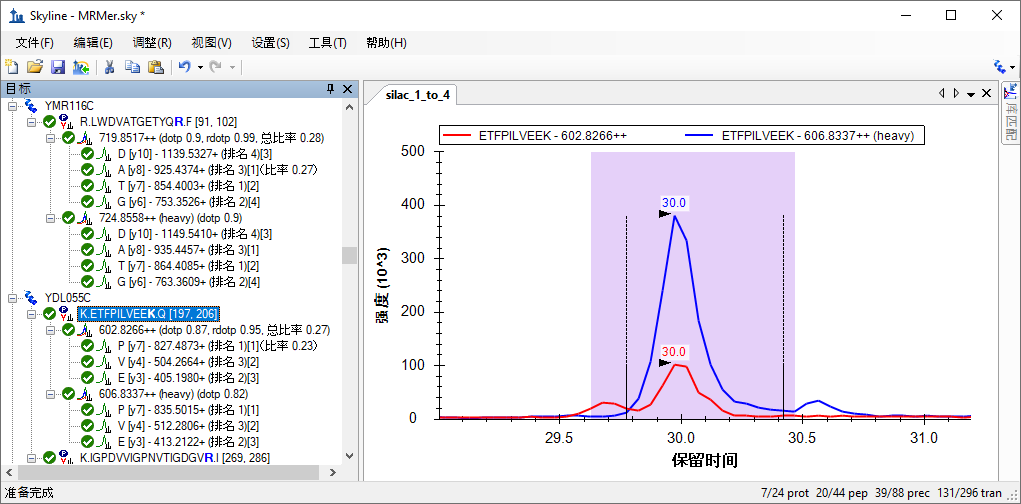This screenshot has width=1021, height=504.
Task: Open the 帮助(H) menu
Action: coord(386,43)
